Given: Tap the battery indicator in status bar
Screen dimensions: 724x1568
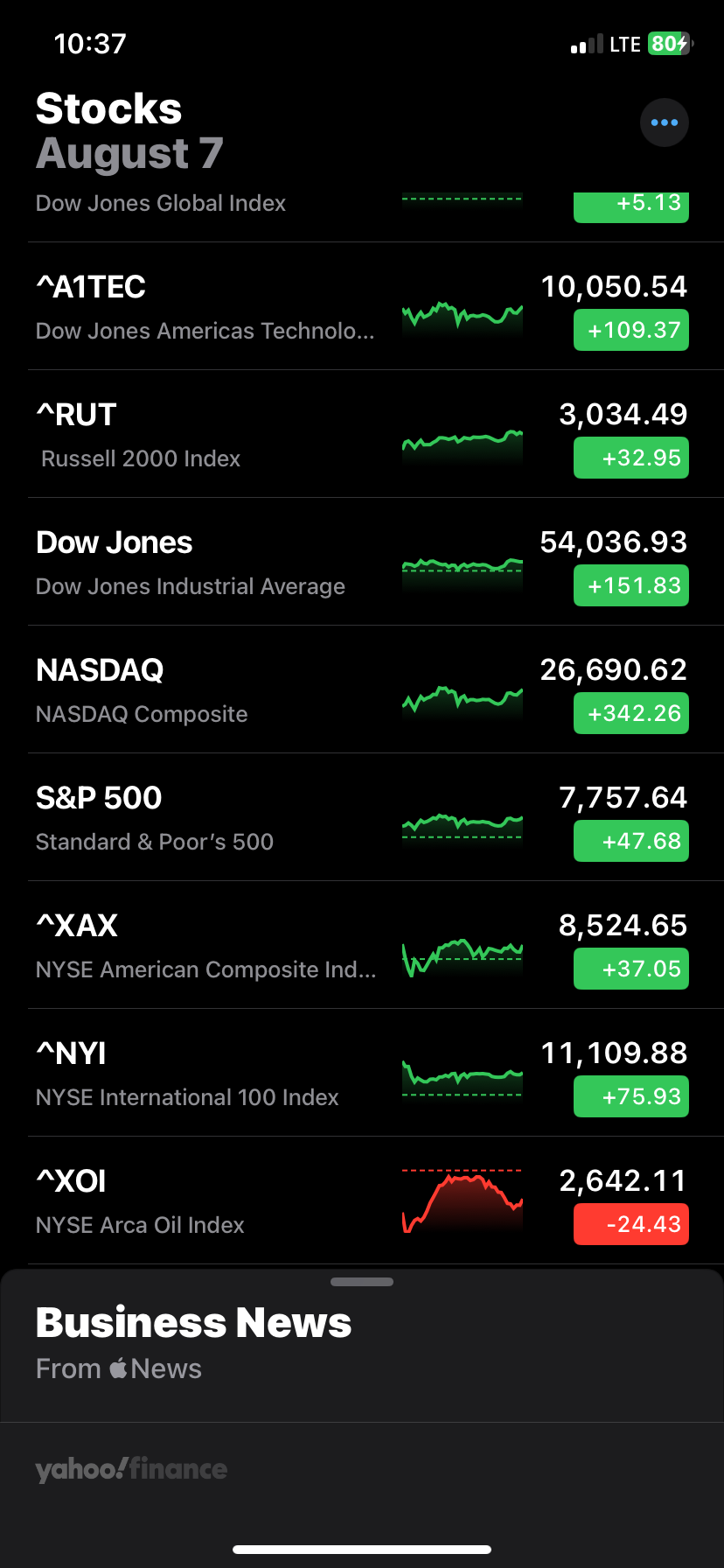Looking at the screenshot, I should tap(671, 44).
